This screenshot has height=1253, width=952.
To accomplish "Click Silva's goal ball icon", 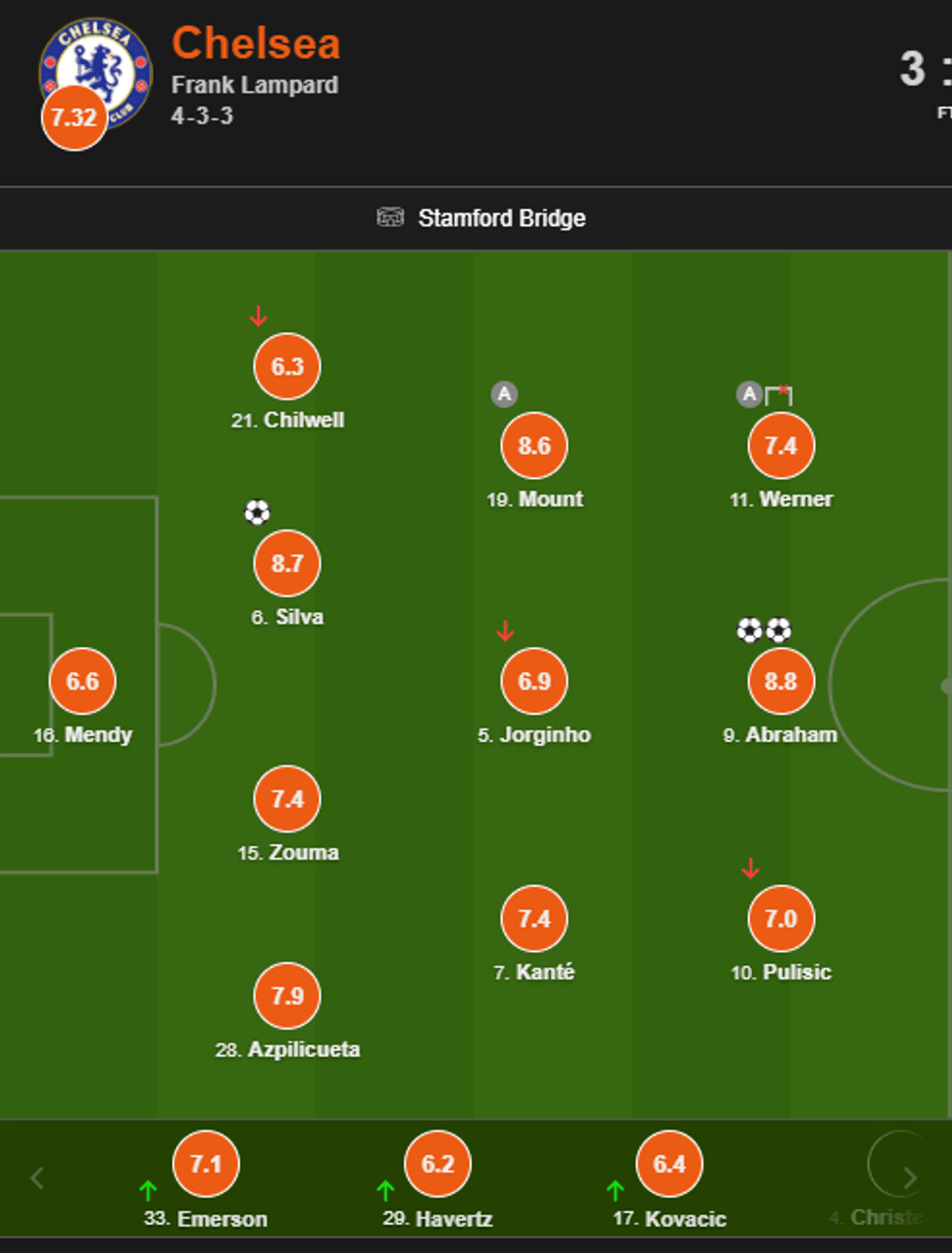I will (257, 512).
